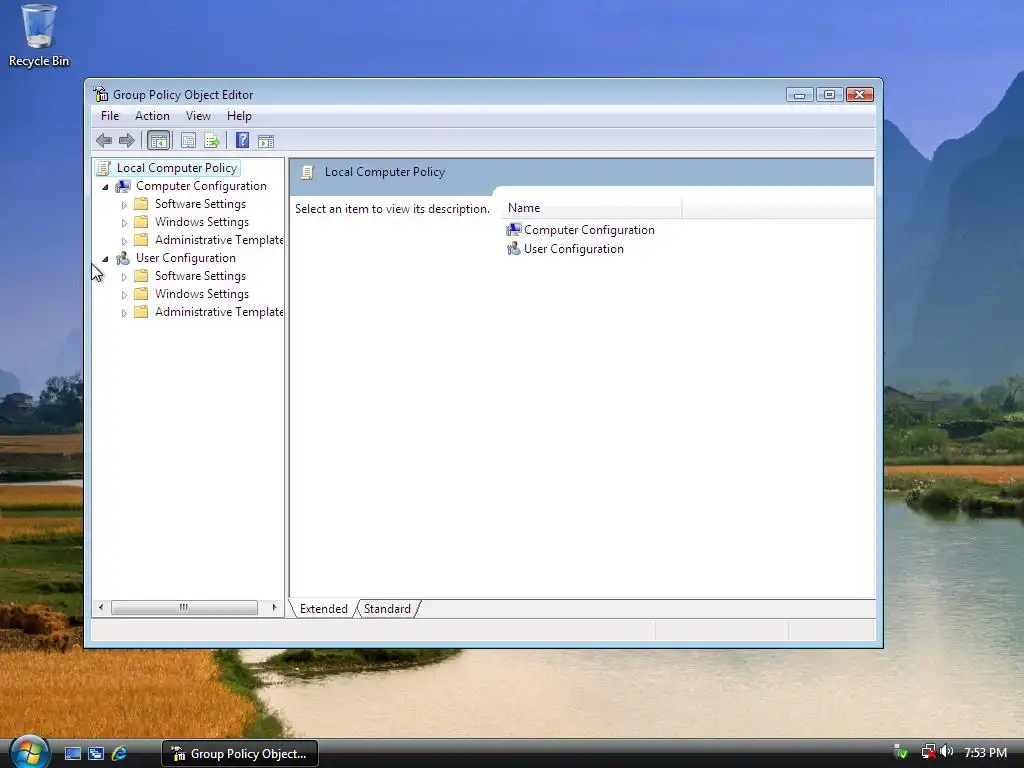Select User Configuration label in tree
Image resolution: width=1024 pixels, height=768 pixels.
(x=185, y=258)
